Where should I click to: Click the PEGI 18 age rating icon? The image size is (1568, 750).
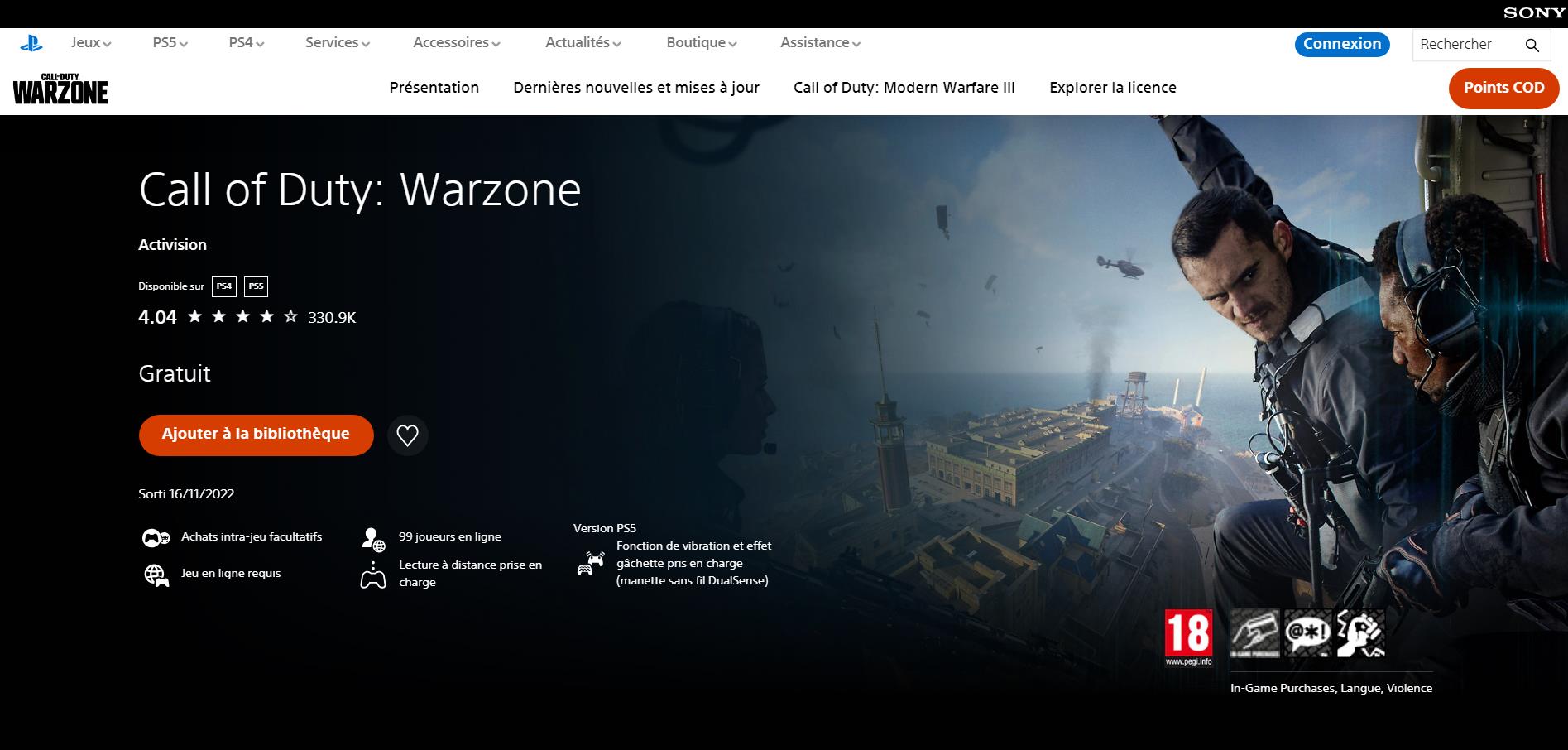click(x=1187, y=636)
